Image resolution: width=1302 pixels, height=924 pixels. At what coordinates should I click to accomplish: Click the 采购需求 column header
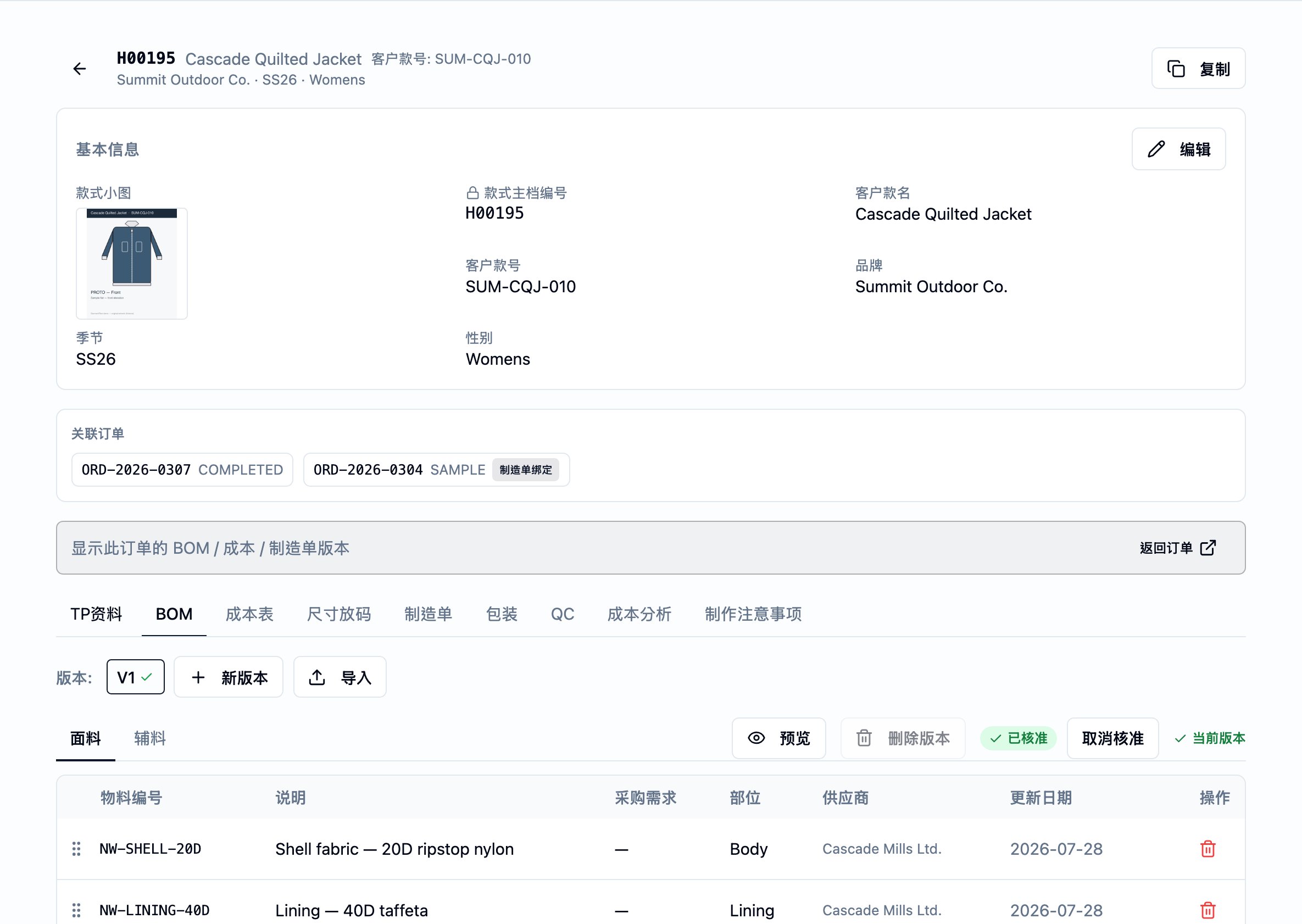point(646,798)
